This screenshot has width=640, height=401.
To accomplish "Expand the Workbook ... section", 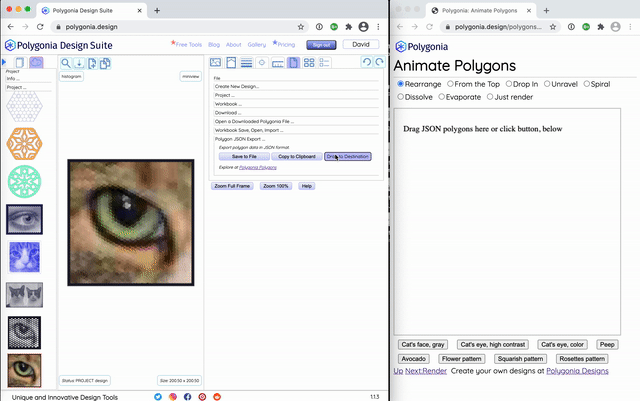I will (x=296, y=104).
